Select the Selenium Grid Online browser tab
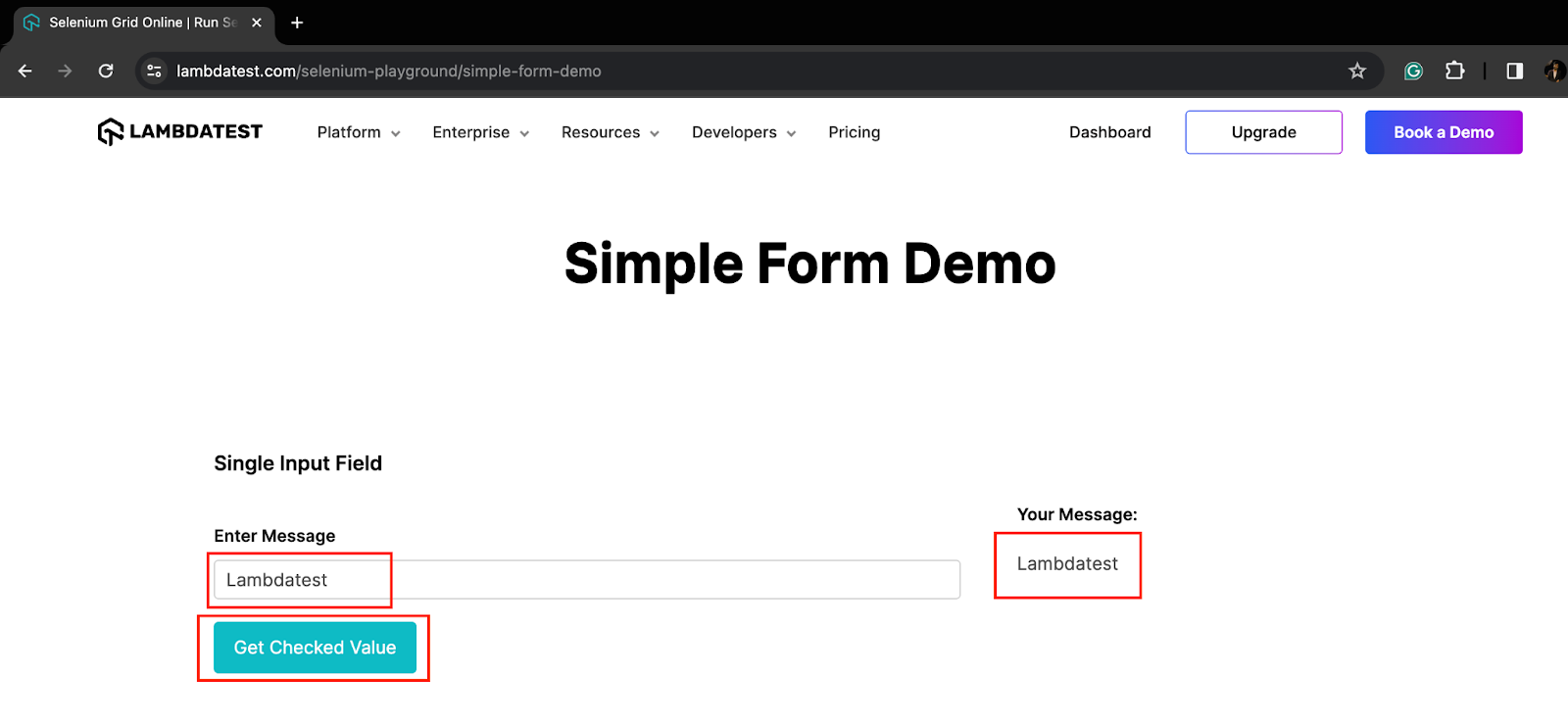1568x721 pixels. pos(144,23)
